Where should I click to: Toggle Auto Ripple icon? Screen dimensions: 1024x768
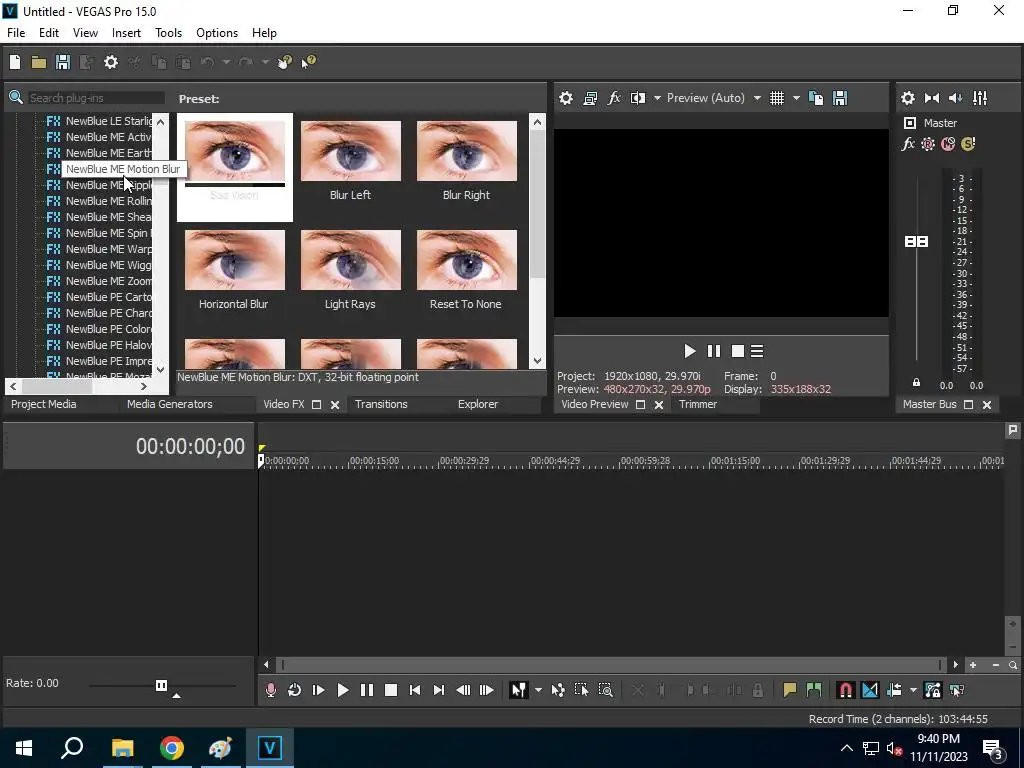[x=894, y=690]
